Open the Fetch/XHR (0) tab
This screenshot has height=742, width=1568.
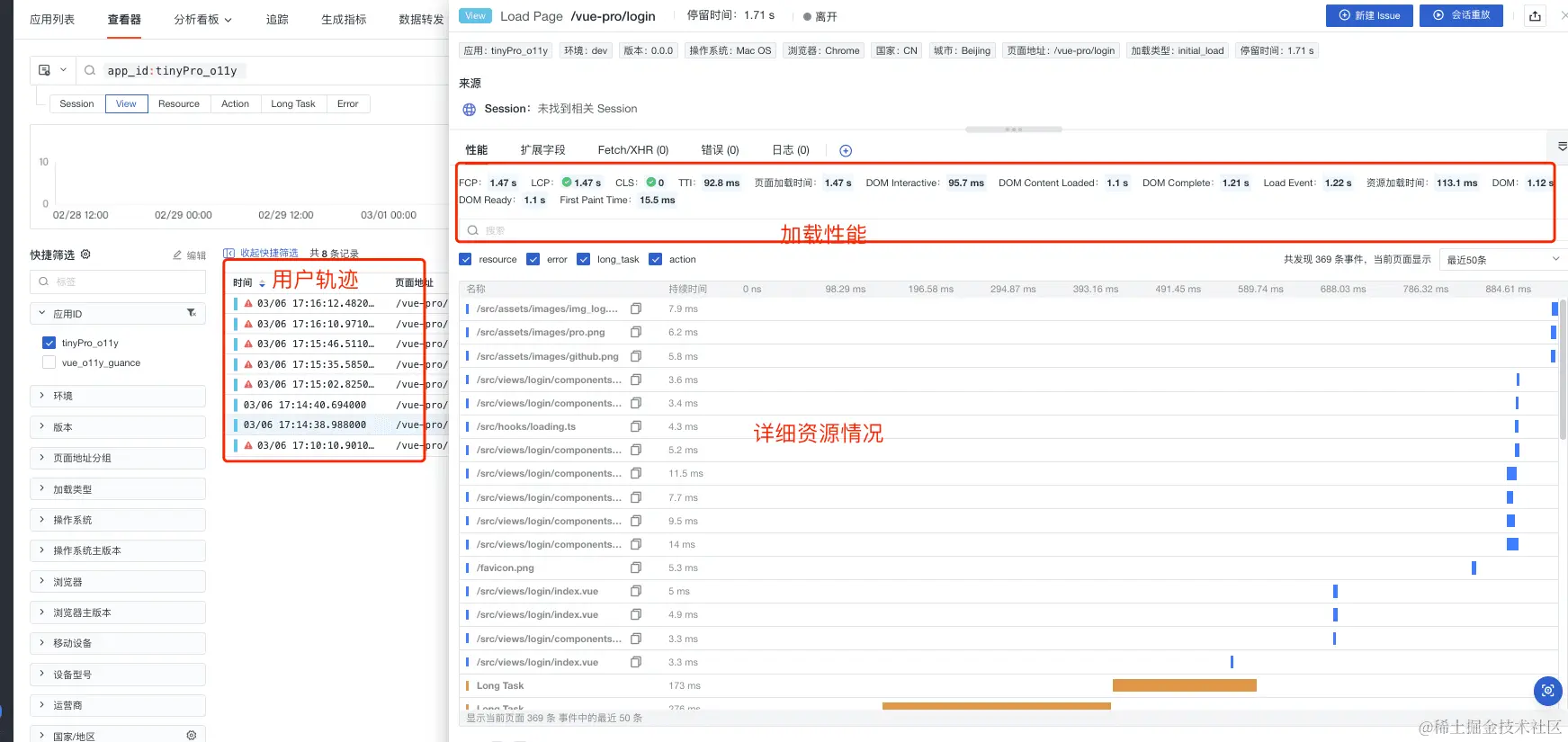point(633,150)
